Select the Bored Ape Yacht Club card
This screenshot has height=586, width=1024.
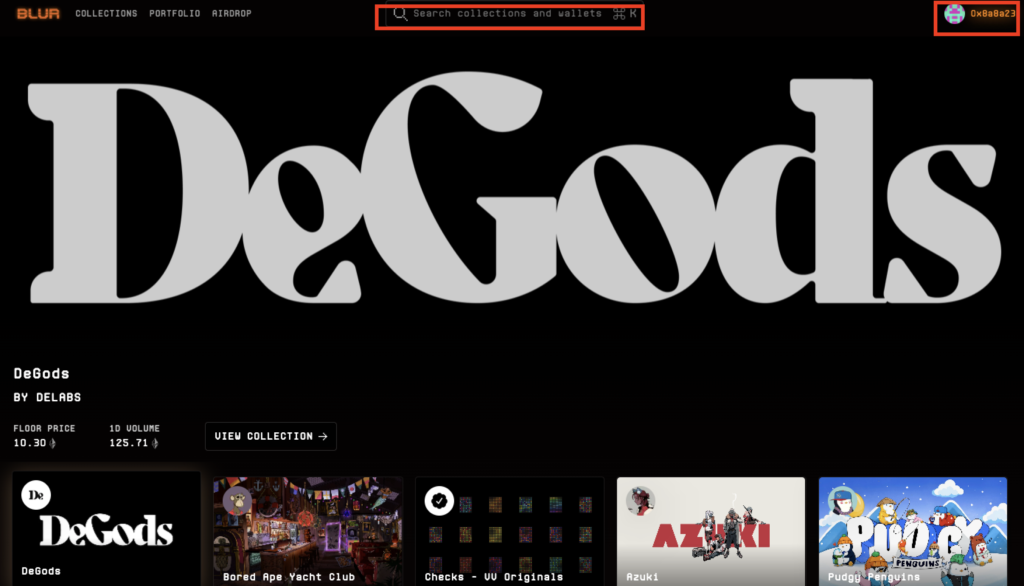tap(308, 531)
